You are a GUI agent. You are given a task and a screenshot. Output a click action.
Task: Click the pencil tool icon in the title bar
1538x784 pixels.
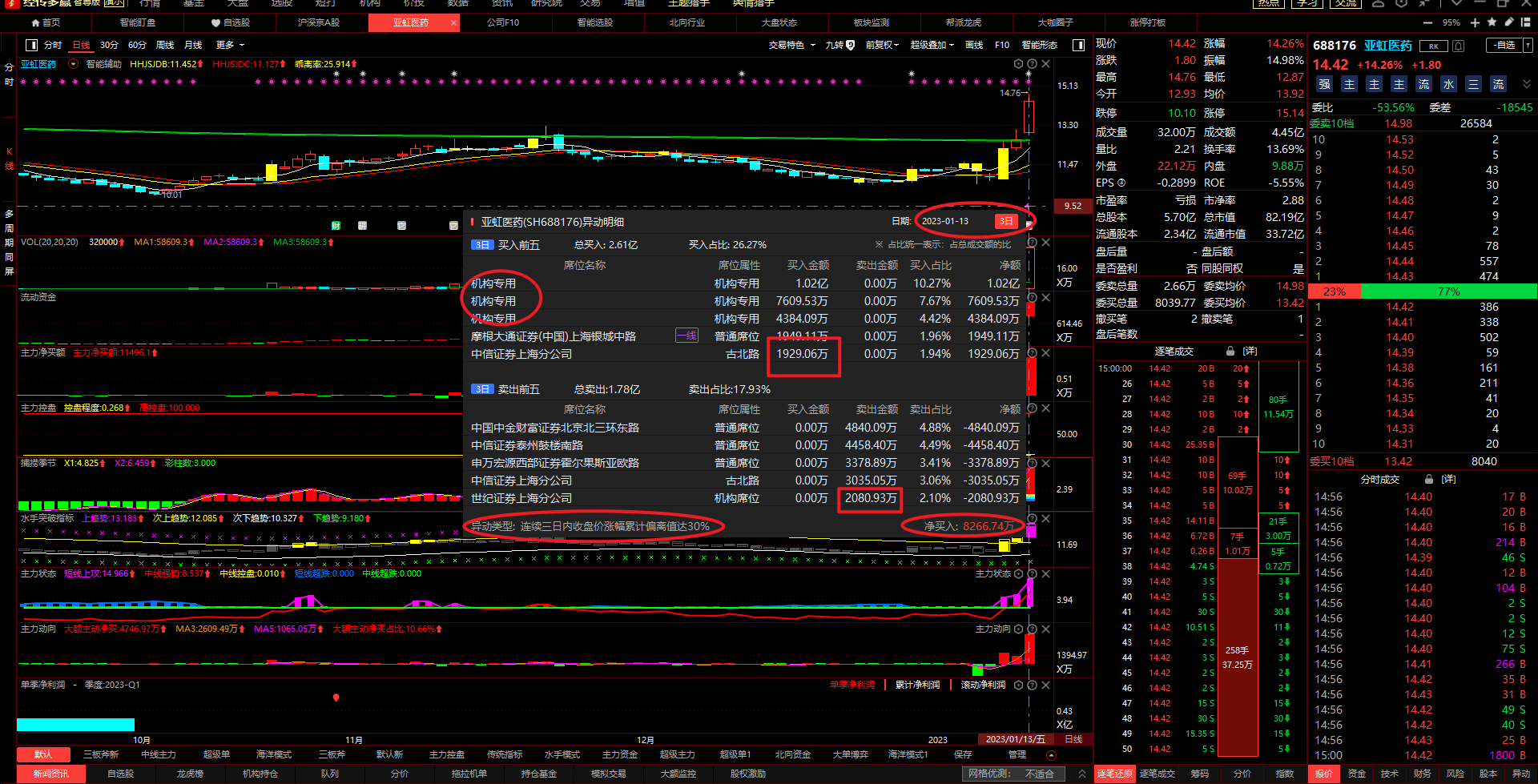click(1509, 22)
